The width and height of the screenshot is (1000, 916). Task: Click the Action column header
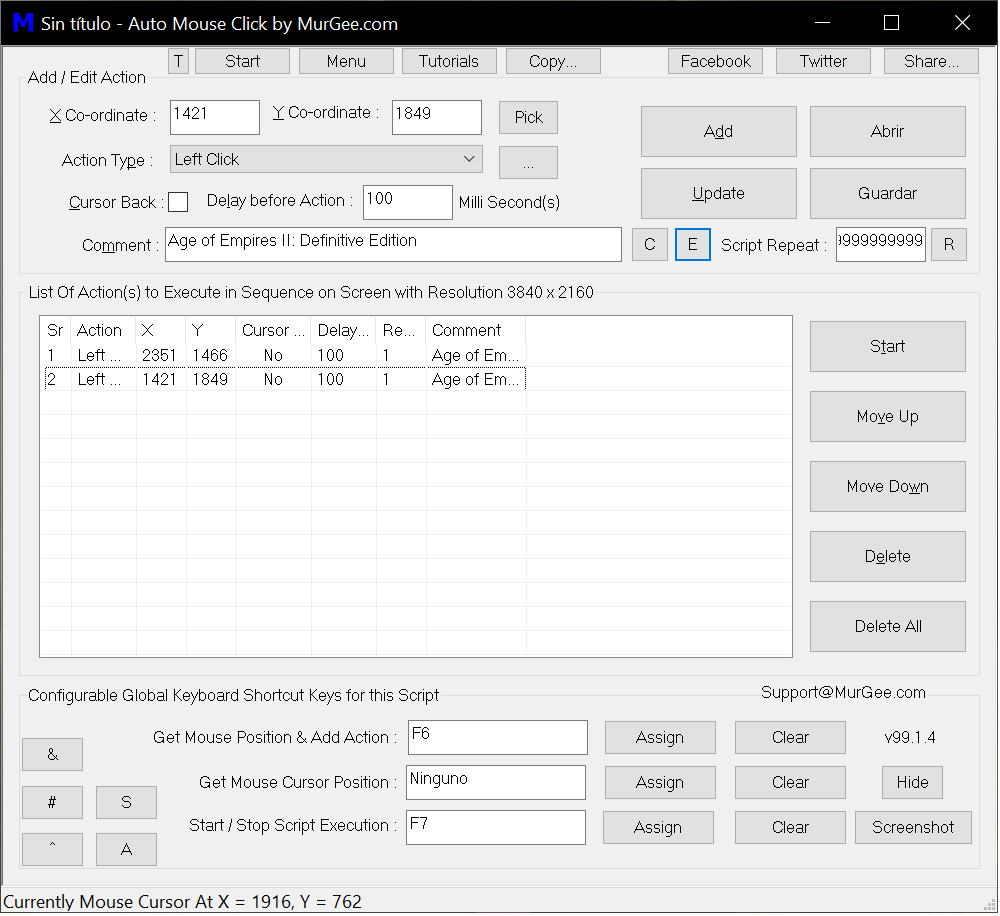(102, 330)
